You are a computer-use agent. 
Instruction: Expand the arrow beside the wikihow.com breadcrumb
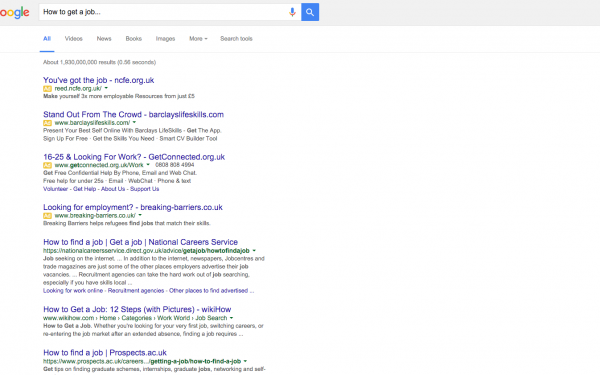[232, 318]
